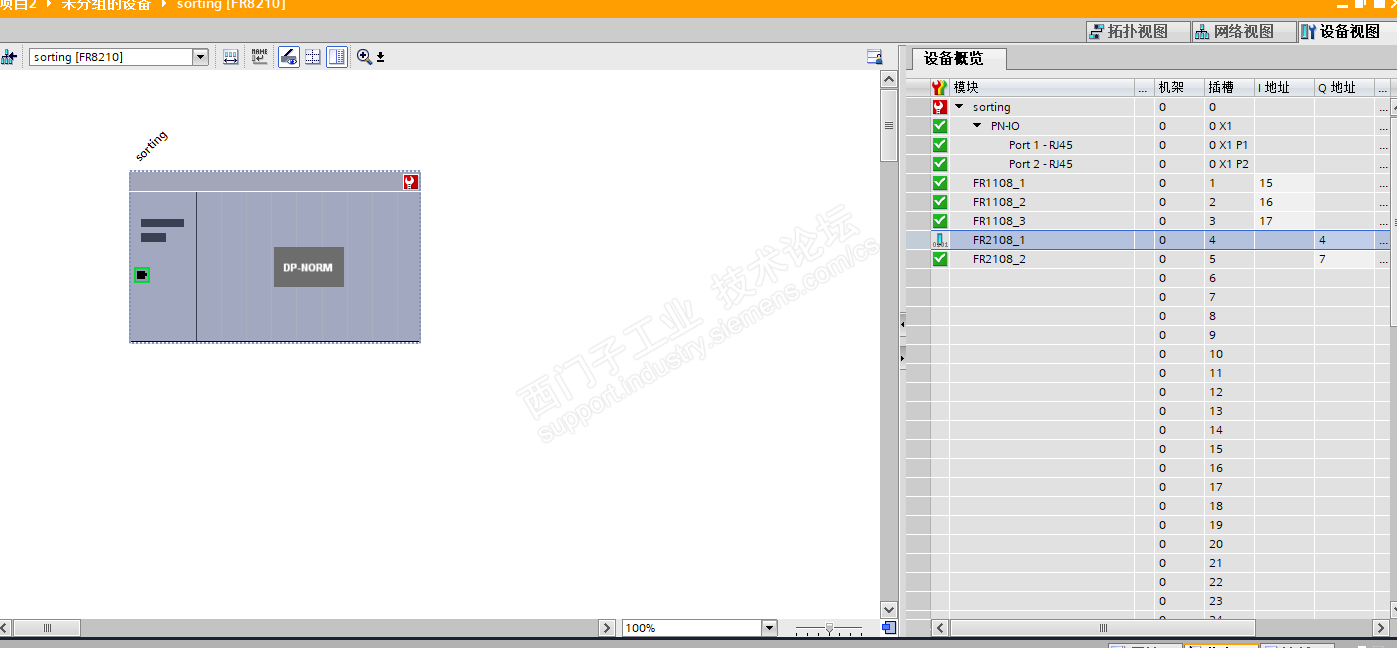Viewport: 1397px width, 648px height.
Task: Click the green check status of FR1108_1
Action: 939,183
